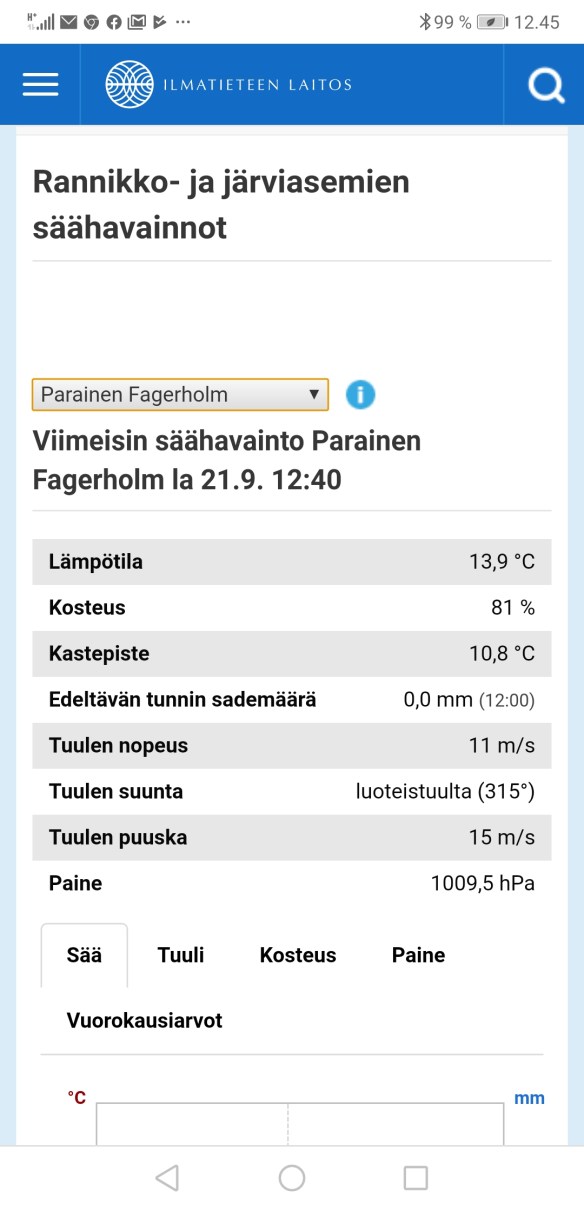This screenshot has height=1211, width=584.
Task: Click the dropdown arrow on the station selector
Action: [x=313, y=394]
